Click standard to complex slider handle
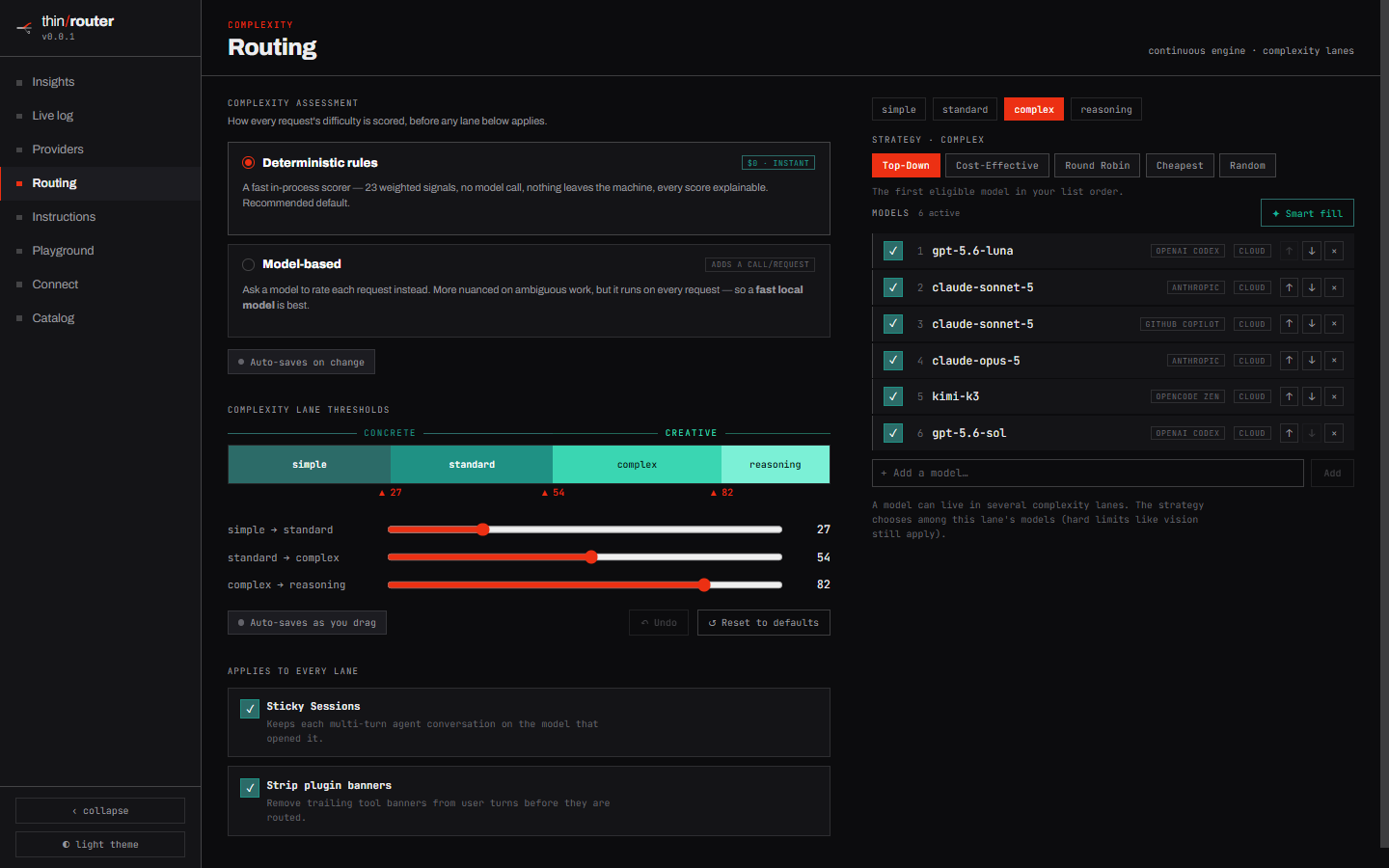 pyautogui.click(x=591, y=557)
